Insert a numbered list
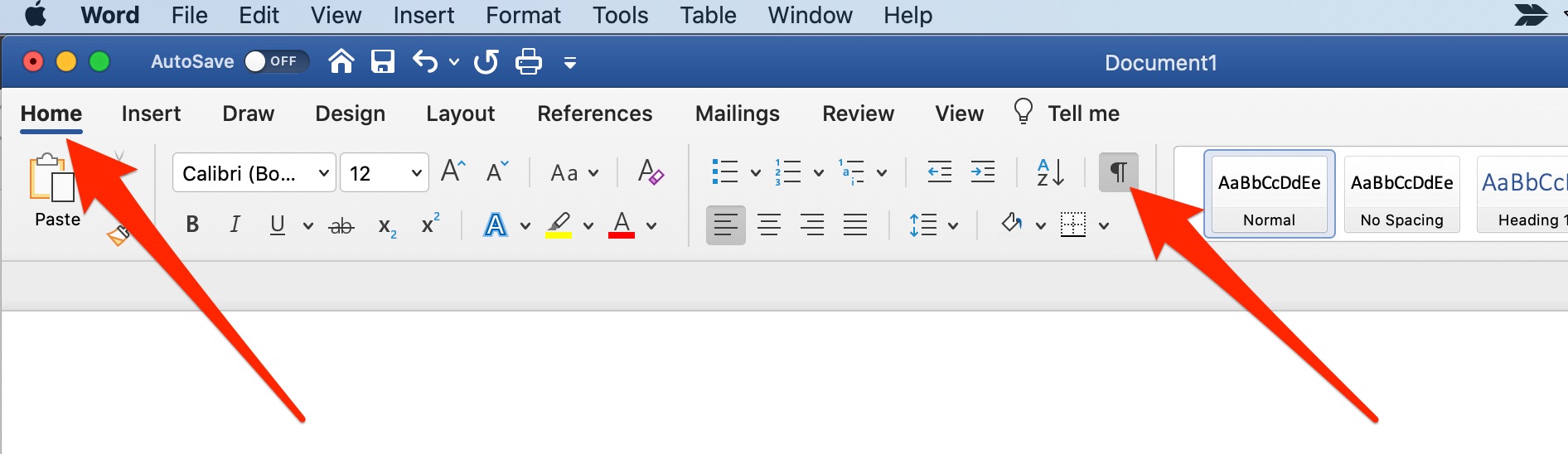Screen dimensions: 1568x454 [787, 172]
